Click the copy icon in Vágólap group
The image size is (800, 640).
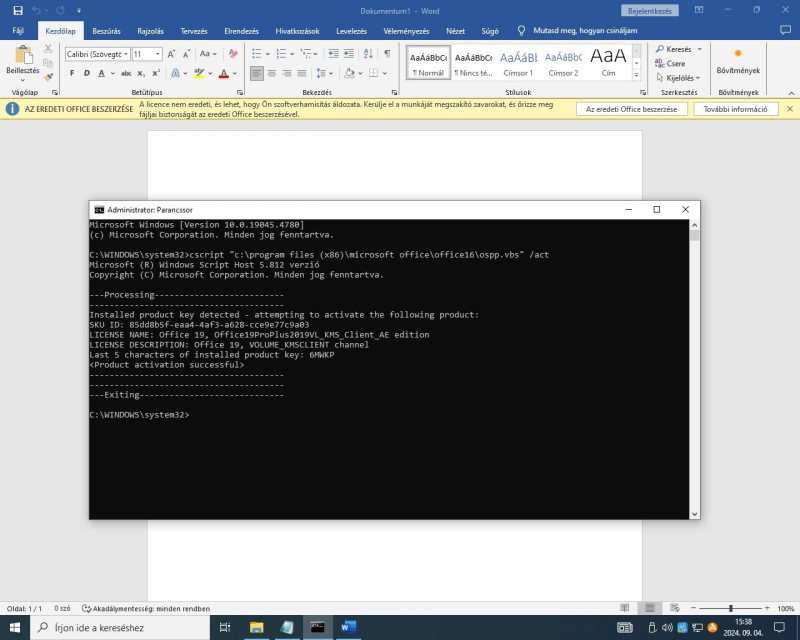point(48,63)
